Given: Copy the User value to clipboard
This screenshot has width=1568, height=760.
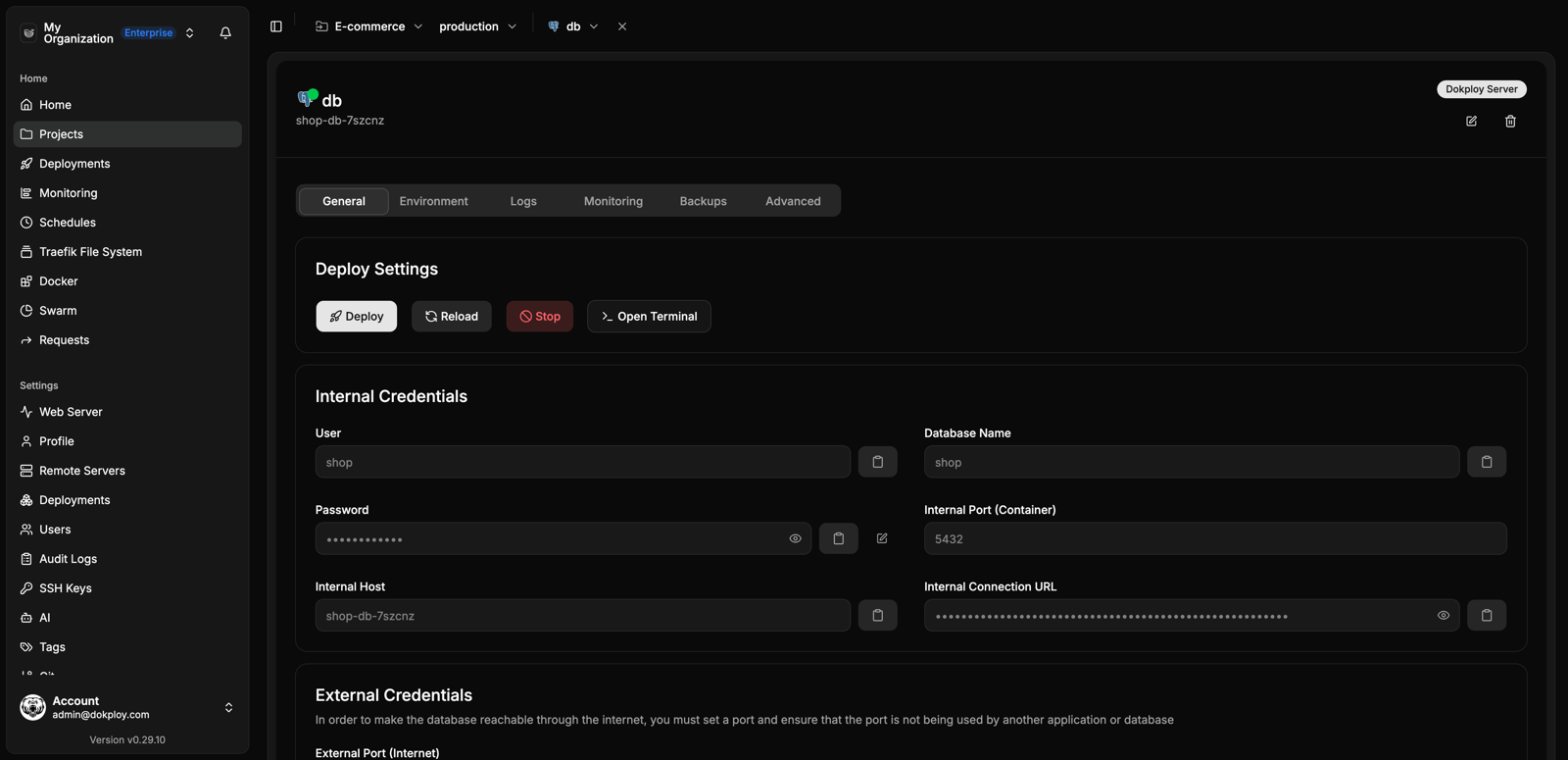Looking at the screenshot, I should [878, 462].
